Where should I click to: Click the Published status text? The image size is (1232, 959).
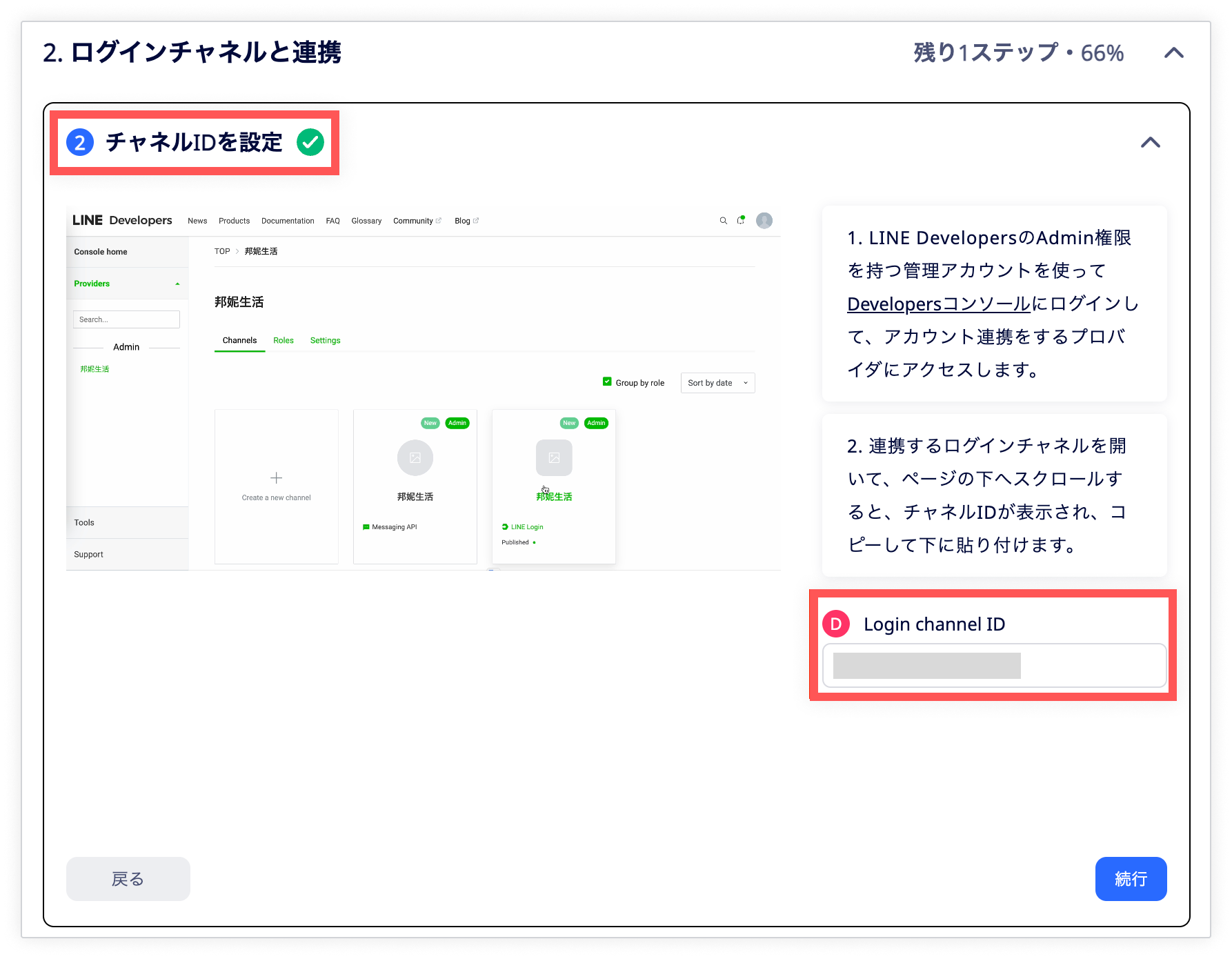tap(515, 542)
